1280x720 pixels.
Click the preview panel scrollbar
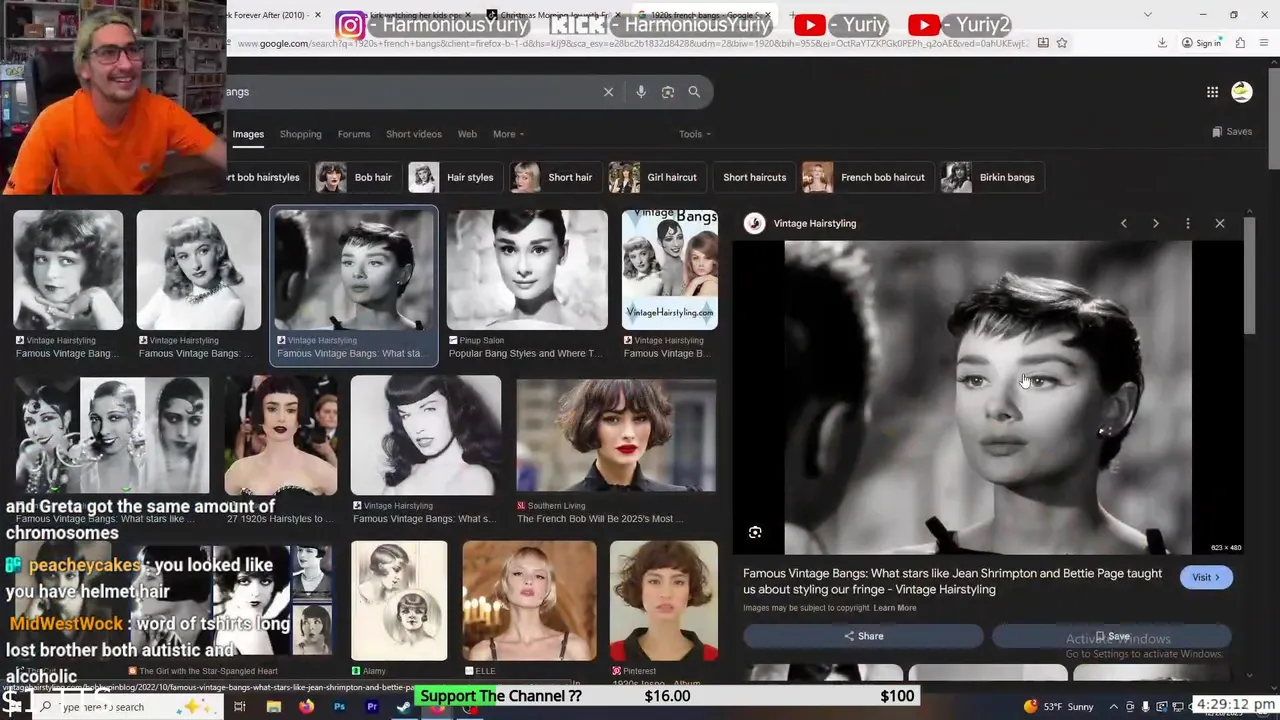(x=1250, y=275)
